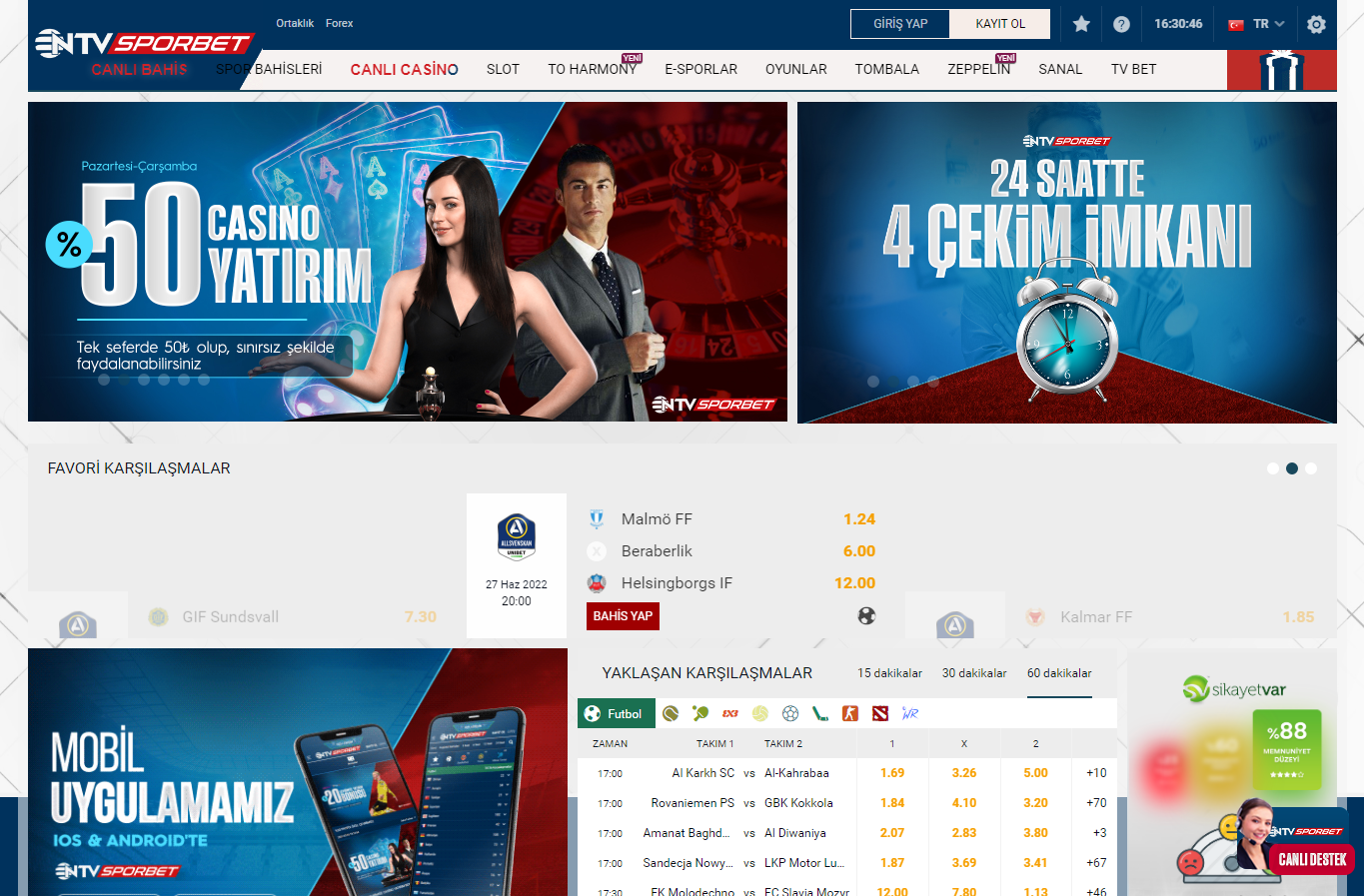Click KAYIT OL register button
1364x896 pixels.
[x=1000, y=24]
